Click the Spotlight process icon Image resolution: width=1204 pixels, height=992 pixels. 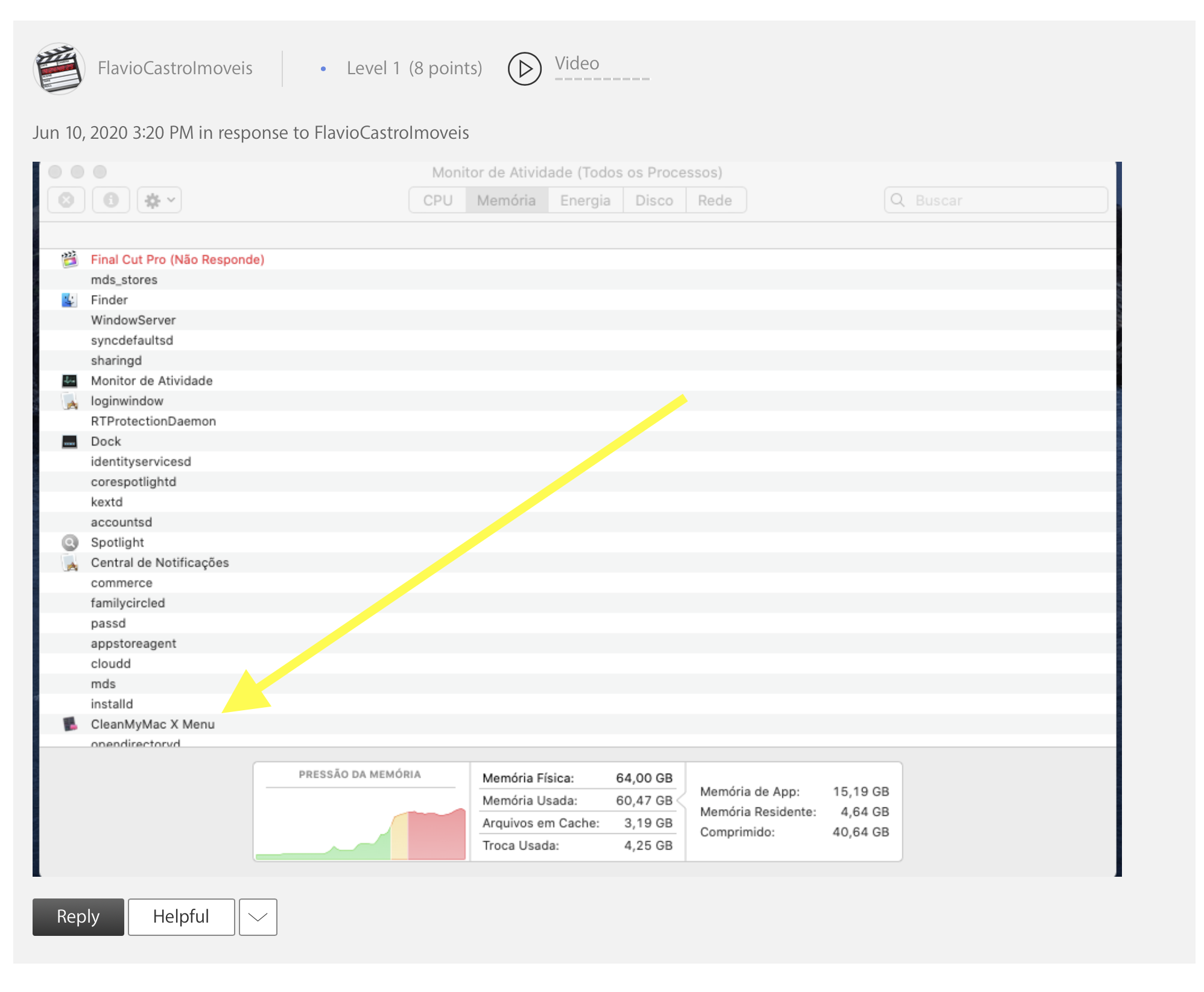click(70, 542)
